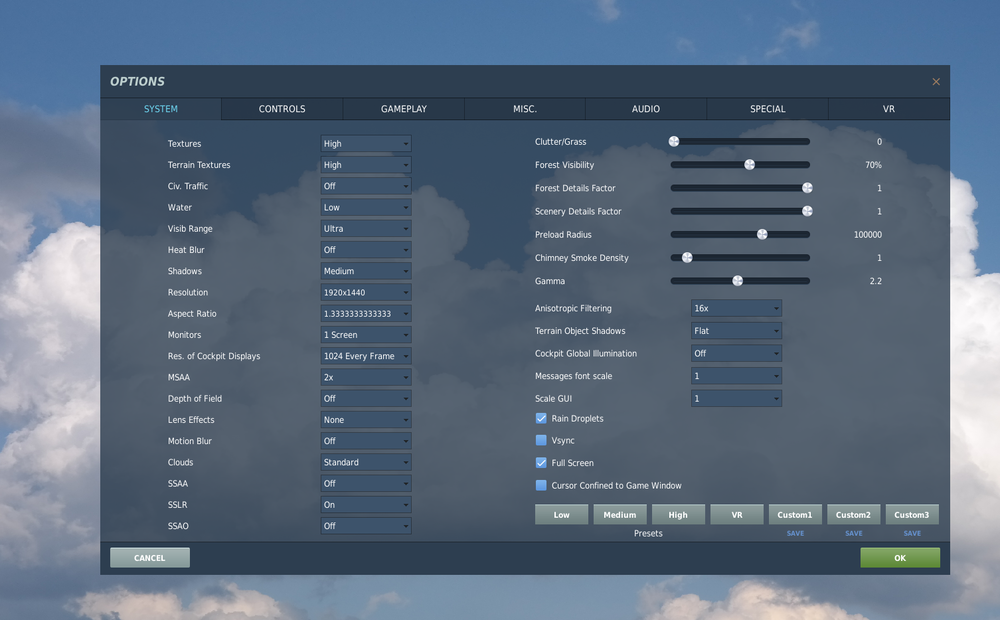Apply the High preset
The width and height of the screenshot is (1000, 620).
coord(678,515)
